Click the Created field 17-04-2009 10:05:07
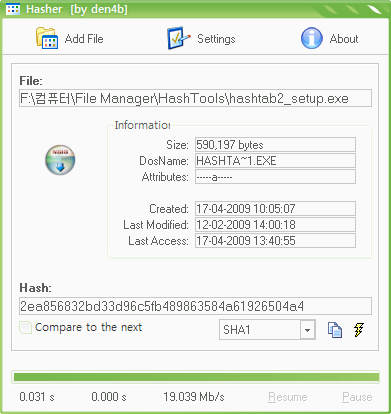 275,209
